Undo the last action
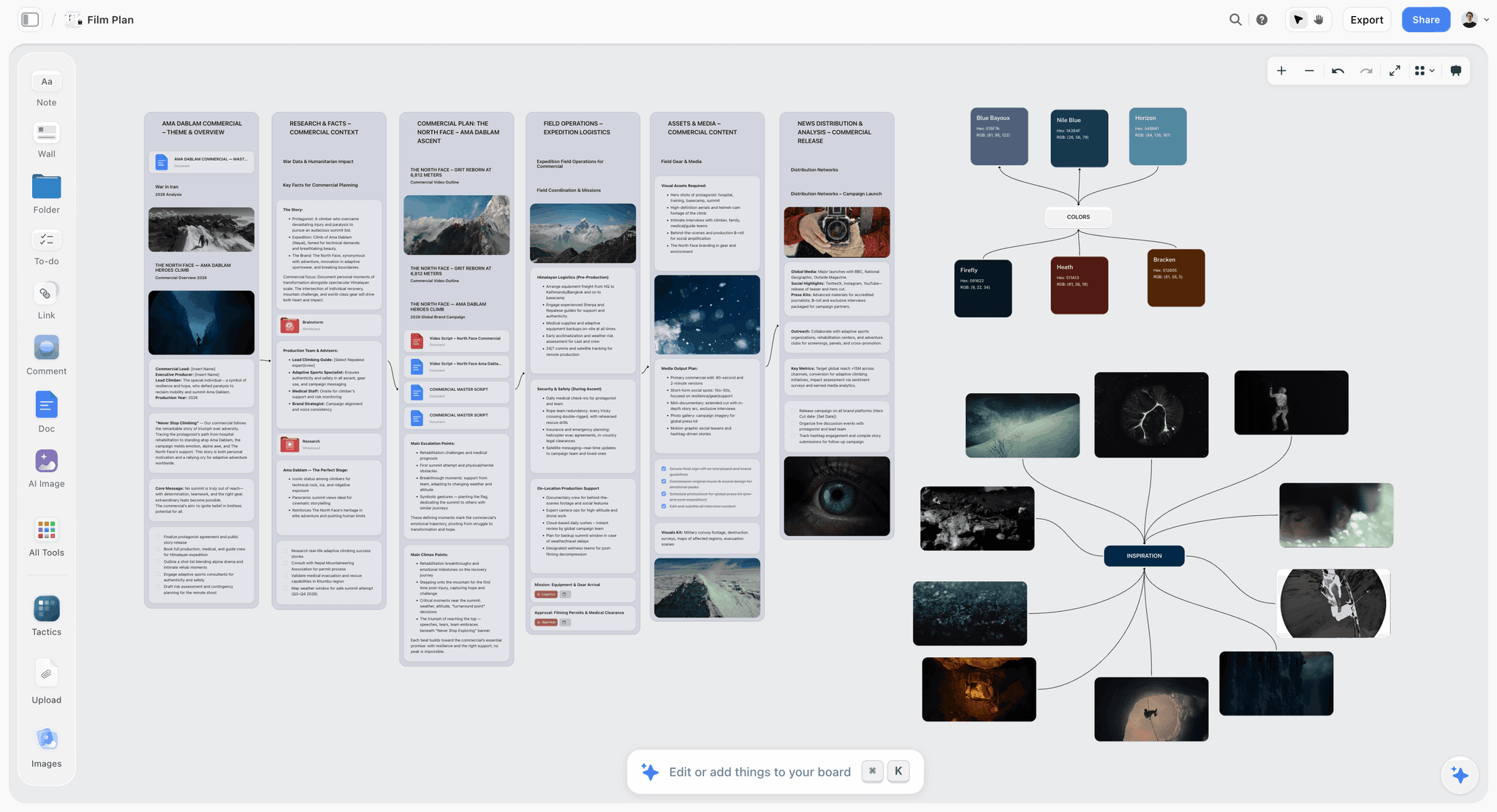This screenshot has width=1497, height=812. 1338,71
